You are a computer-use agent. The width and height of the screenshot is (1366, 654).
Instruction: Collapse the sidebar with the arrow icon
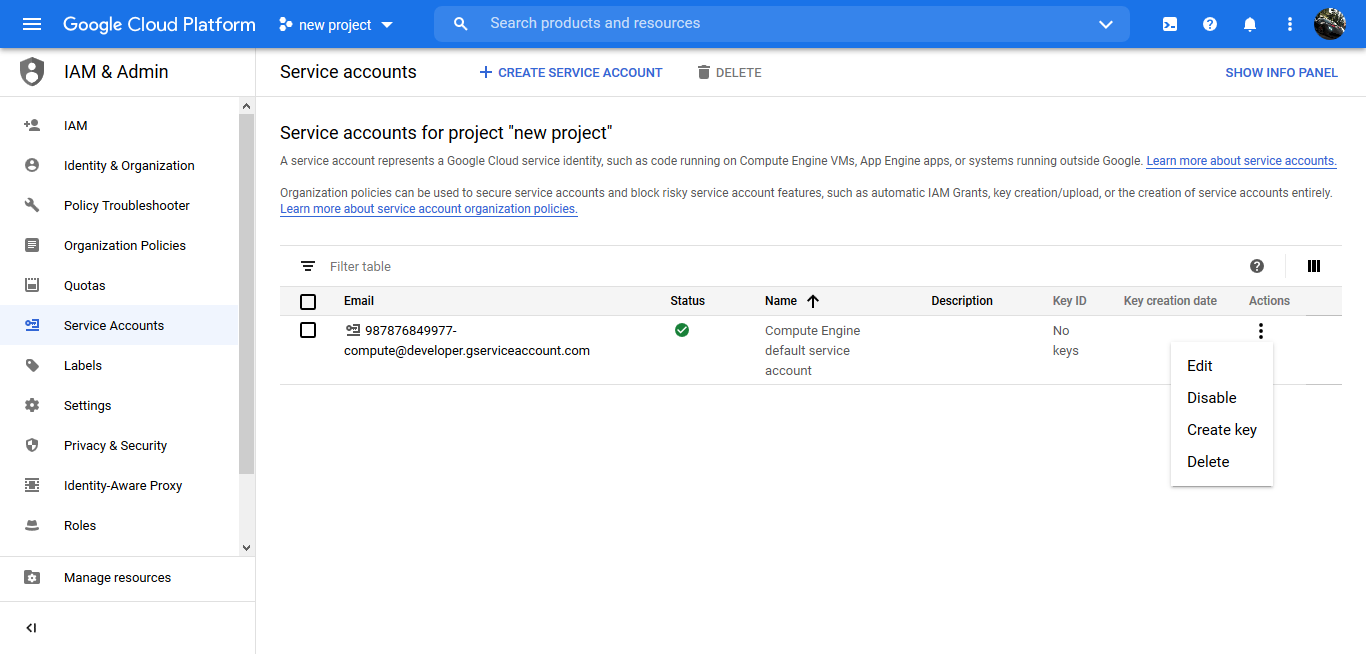(31, 628)
